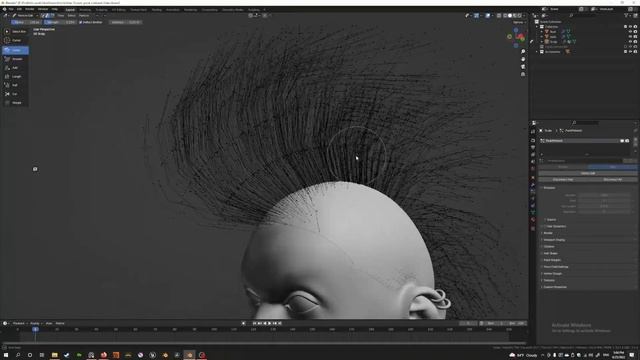640x360 pixels.
Task: Click the navigation axis gizmo
Action: (516, 37)
